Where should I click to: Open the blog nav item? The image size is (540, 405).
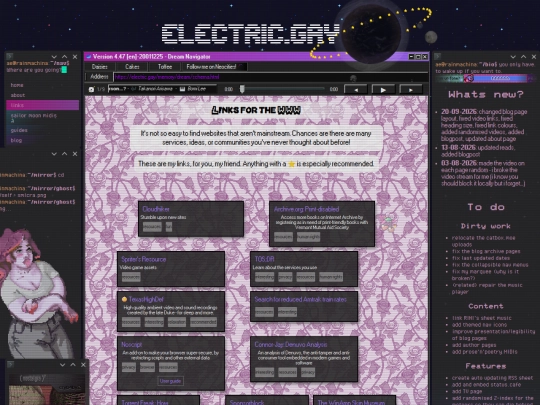coord(16,140)
